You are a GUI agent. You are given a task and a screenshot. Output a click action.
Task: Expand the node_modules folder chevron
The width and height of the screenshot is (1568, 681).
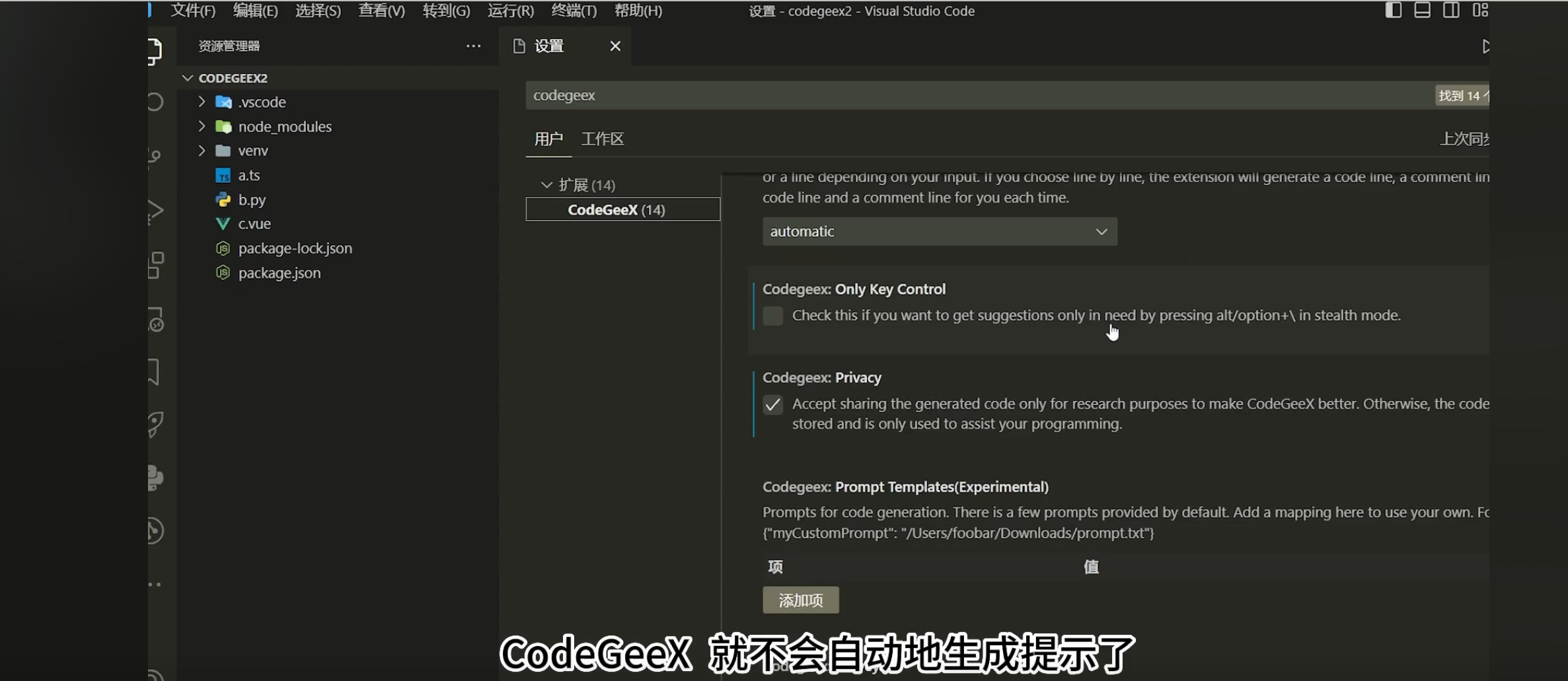(202, 126)
